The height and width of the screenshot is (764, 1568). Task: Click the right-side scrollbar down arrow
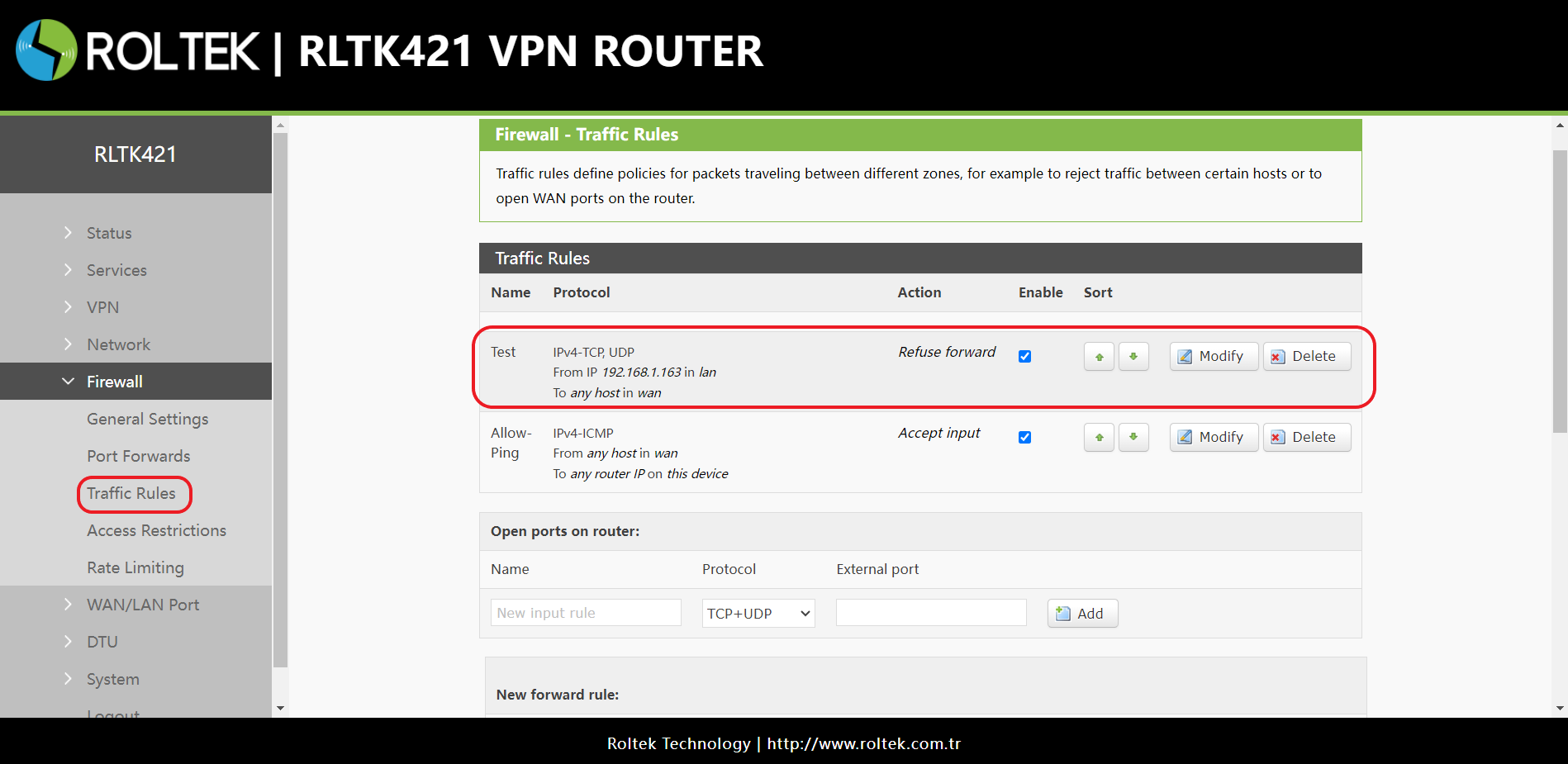pos(1561,709)
